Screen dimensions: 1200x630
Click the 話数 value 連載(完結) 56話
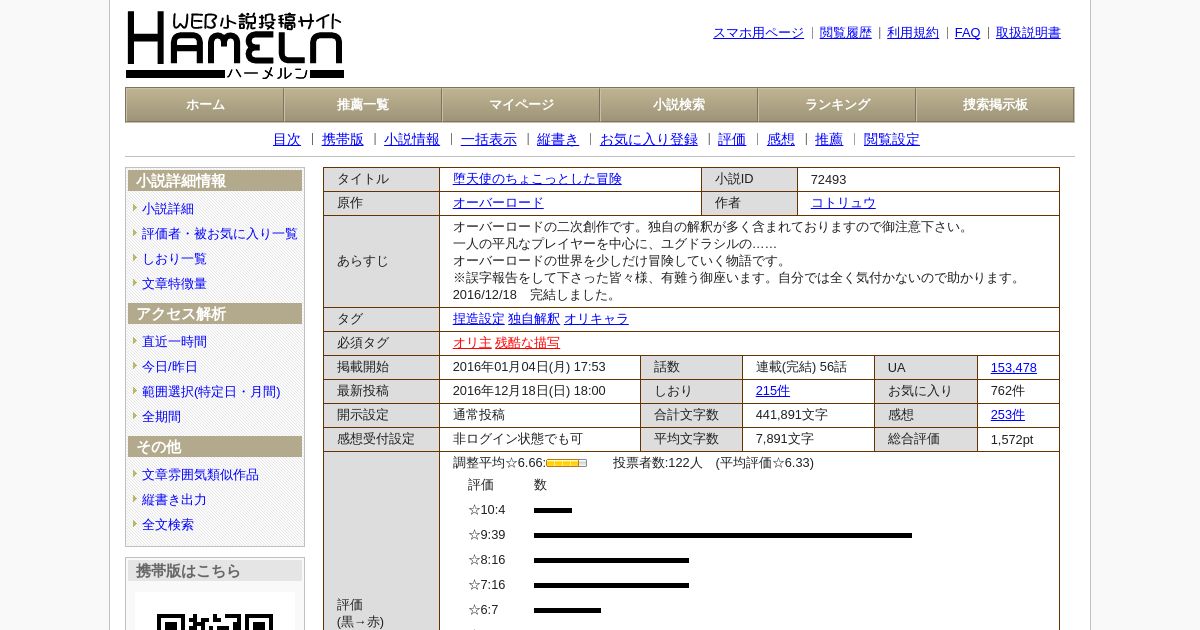[802, 368]
